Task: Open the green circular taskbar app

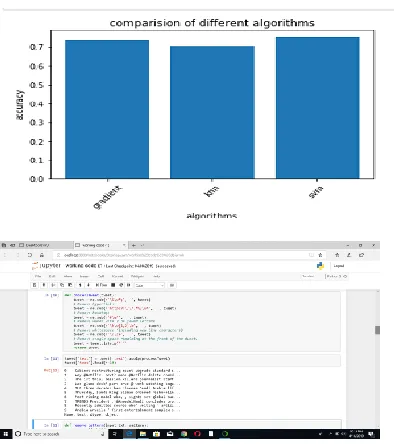Action: [x=225, y=434]
